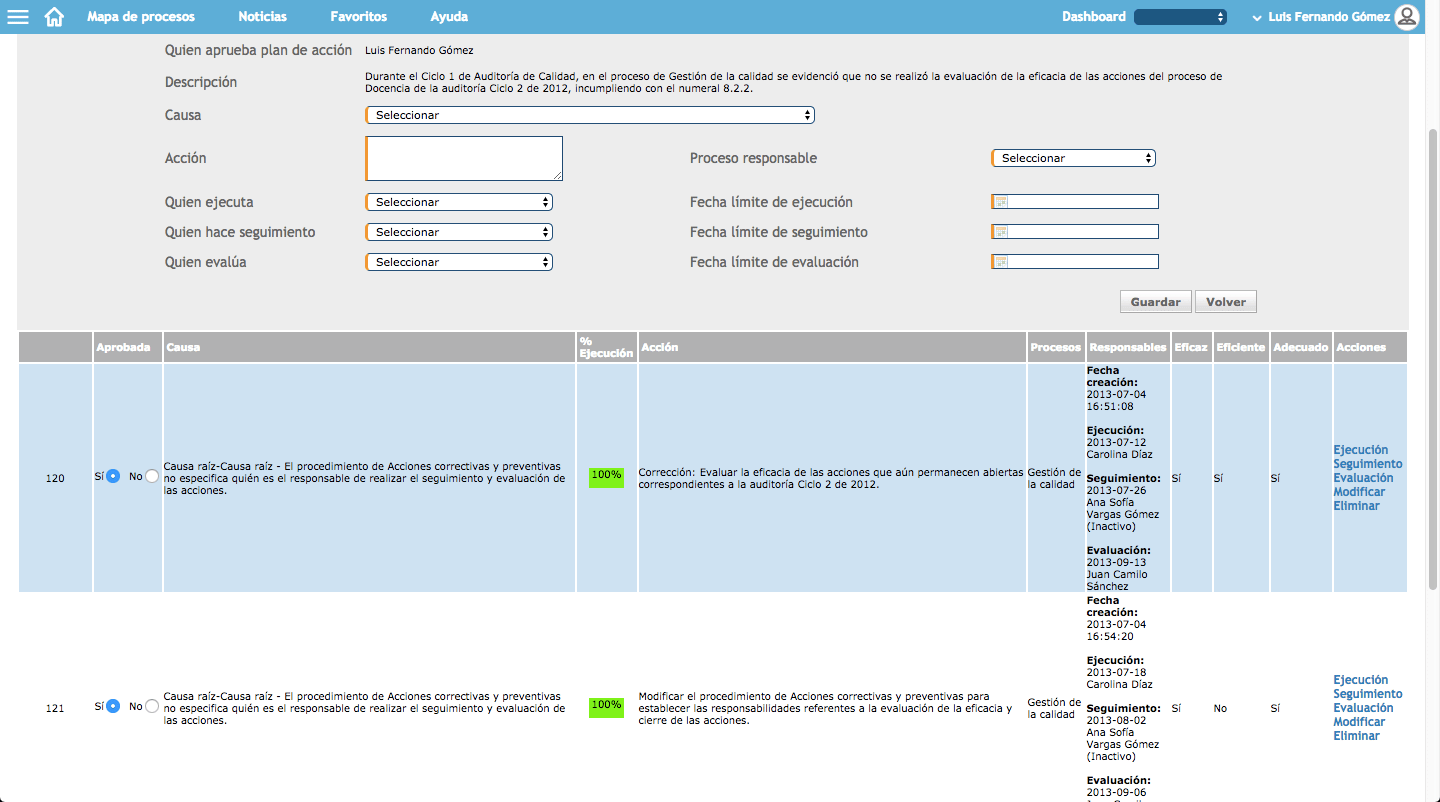Focus Fecha límite de seguimiento date field
This screenshot has width=1440, height=802.
pyautogui.click(x=1075, y=232)
